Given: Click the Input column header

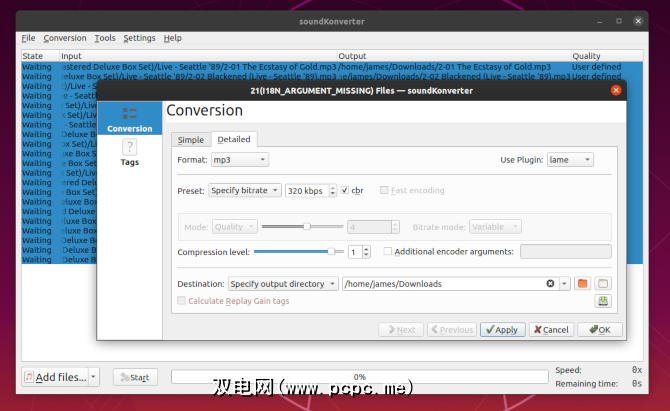Looking at the screenshot, I should pos(198,56).
